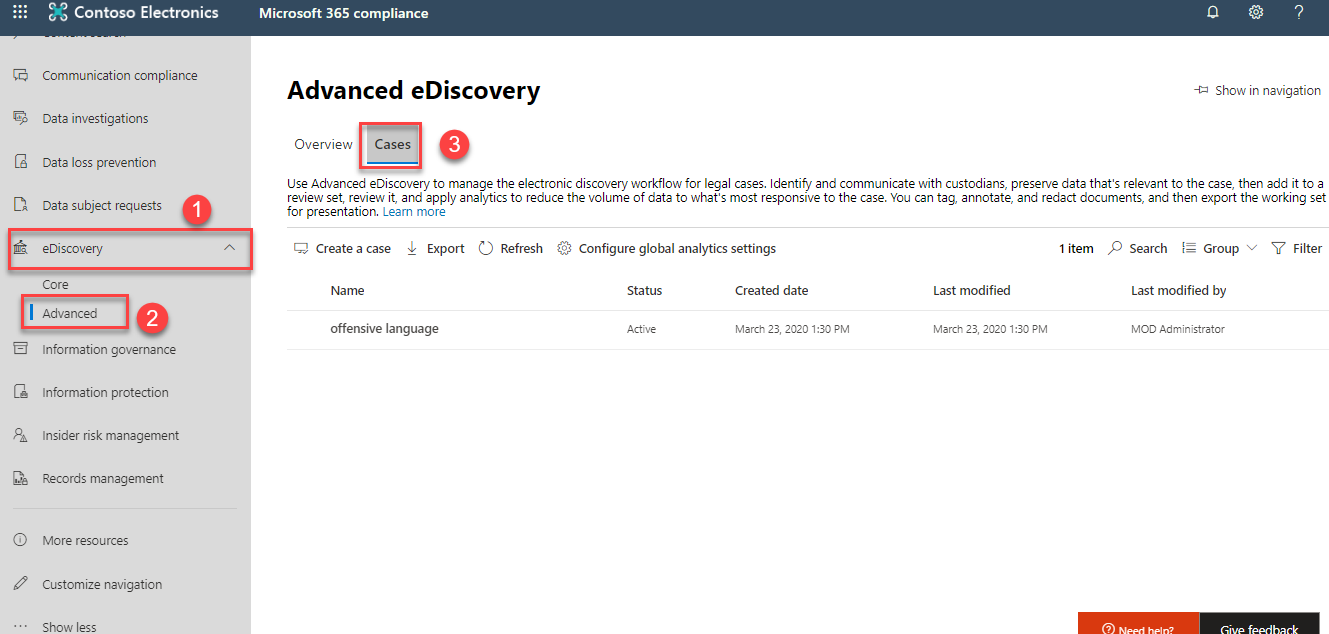Collapse navigation with Show less
The image size is (1329, 634).
(69, 627)
